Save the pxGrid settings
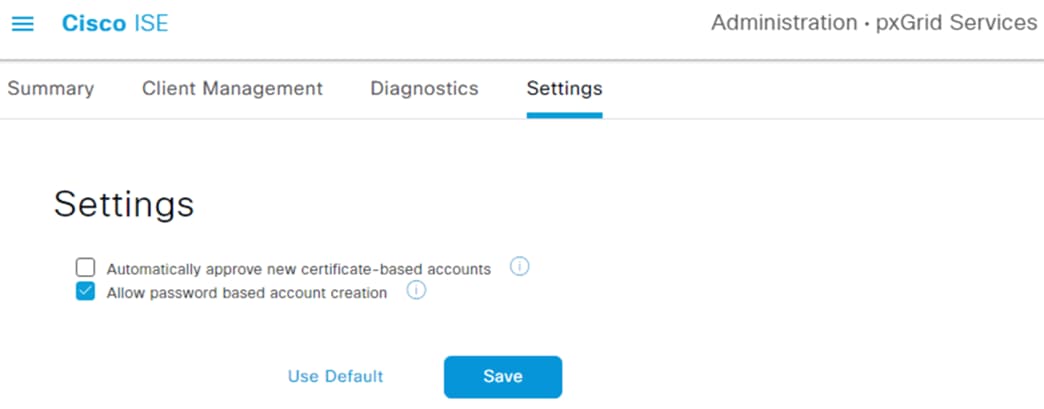Image resolution: width=1044 pixels, height=409 pixels. (x=503, y=376)
